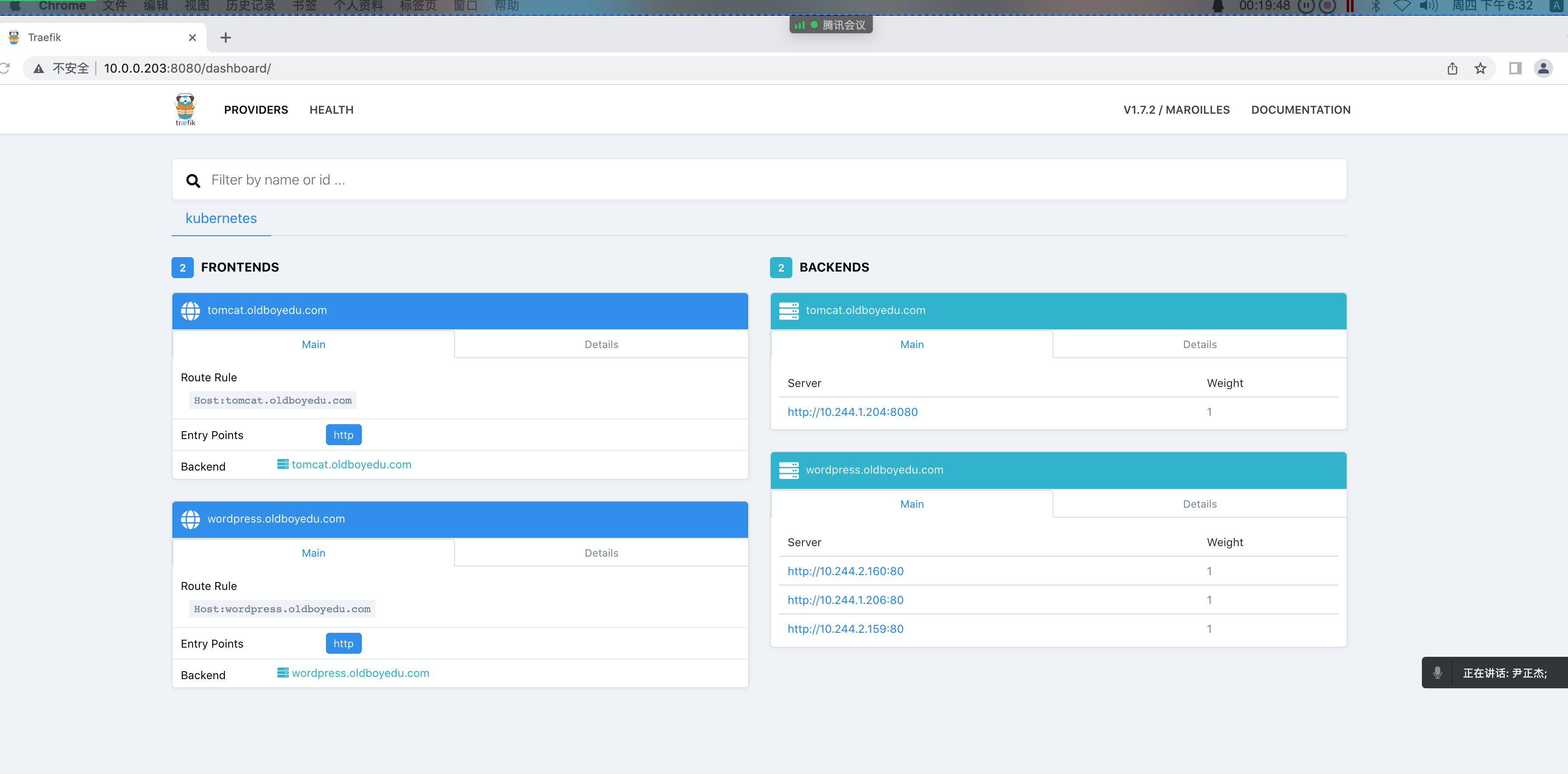This screenshot has height=774, width=1568.
Task: Click the globe icon of wordpress frontend
Action: [x=190, y=519]
